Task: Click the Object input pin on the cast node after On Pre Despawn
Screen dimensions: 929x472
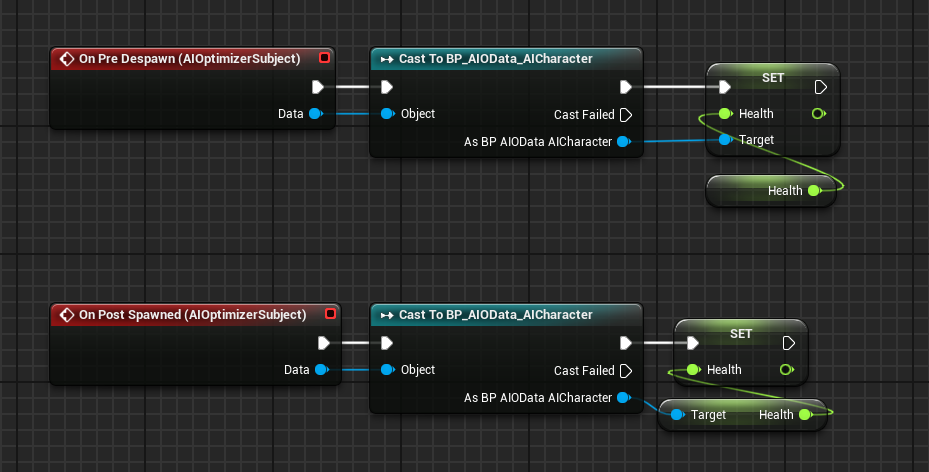Action: click(x=388, y=114)
